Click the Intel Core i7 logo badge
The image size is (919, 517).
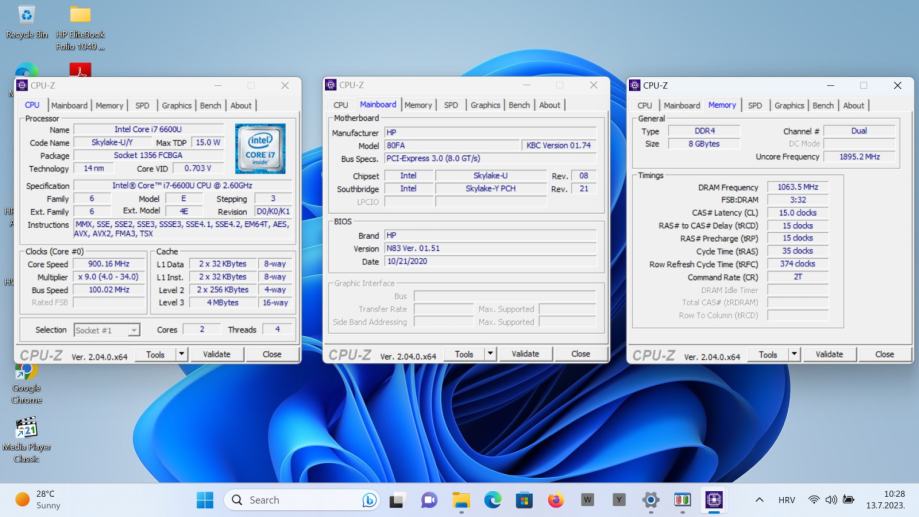pos(260,148)
